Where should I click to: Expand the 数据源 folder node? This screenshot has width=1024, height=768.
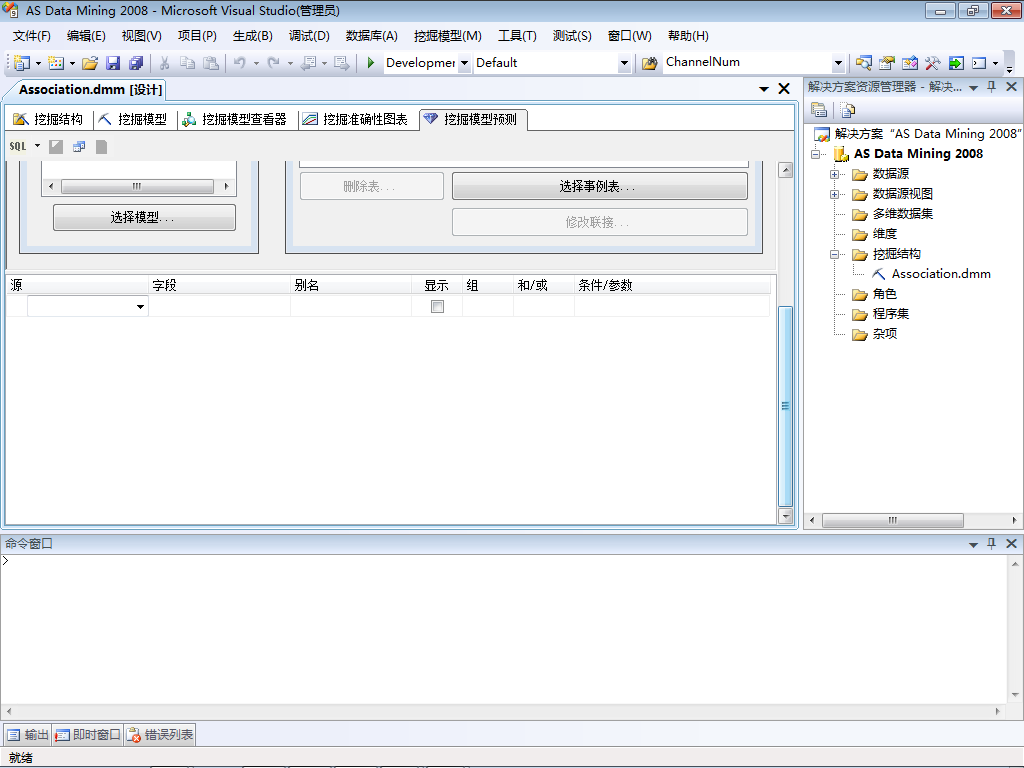(x=835, y=174)
